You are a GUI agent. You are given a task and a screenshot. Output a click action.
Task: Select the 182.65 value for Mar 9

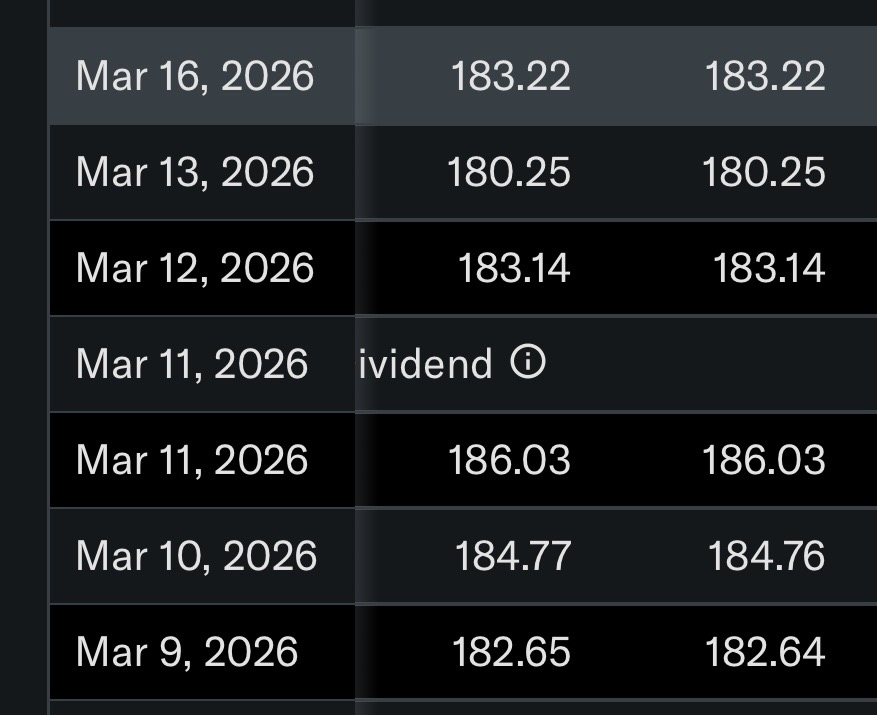click(x=511, y=652)
